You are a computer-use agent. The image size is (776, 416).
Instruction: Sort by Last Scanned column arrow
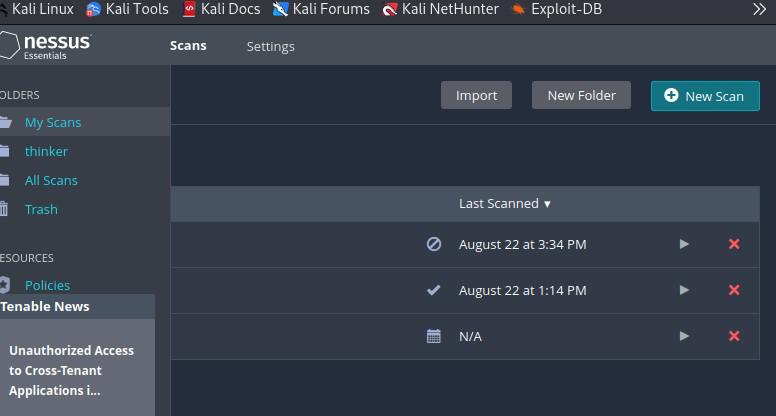click(x=547, y=204)
